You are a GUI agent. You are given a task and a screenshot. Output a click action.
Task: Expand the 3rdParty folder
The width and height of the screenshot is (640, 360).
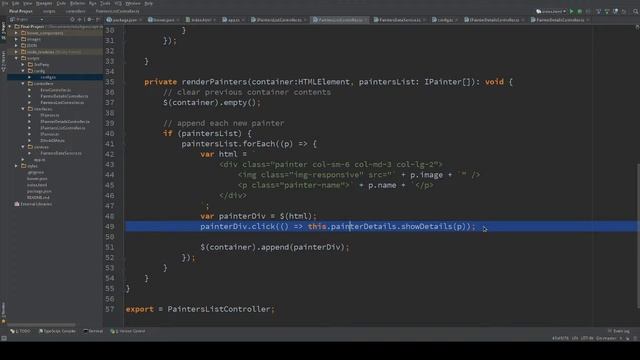point(23,64)
